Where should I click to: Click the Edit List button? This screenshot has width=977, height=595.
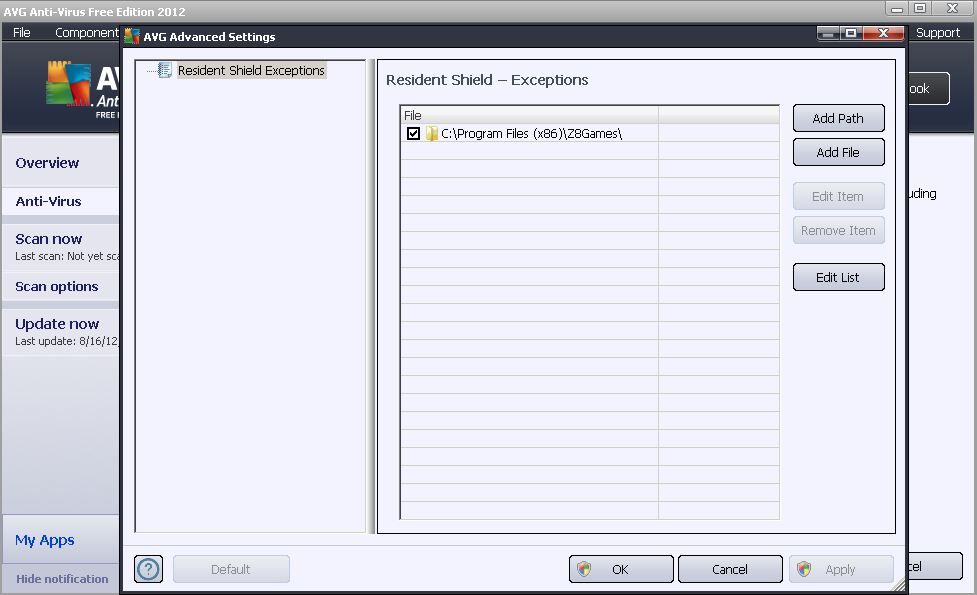pyautogui.click(x=838, y=277)
